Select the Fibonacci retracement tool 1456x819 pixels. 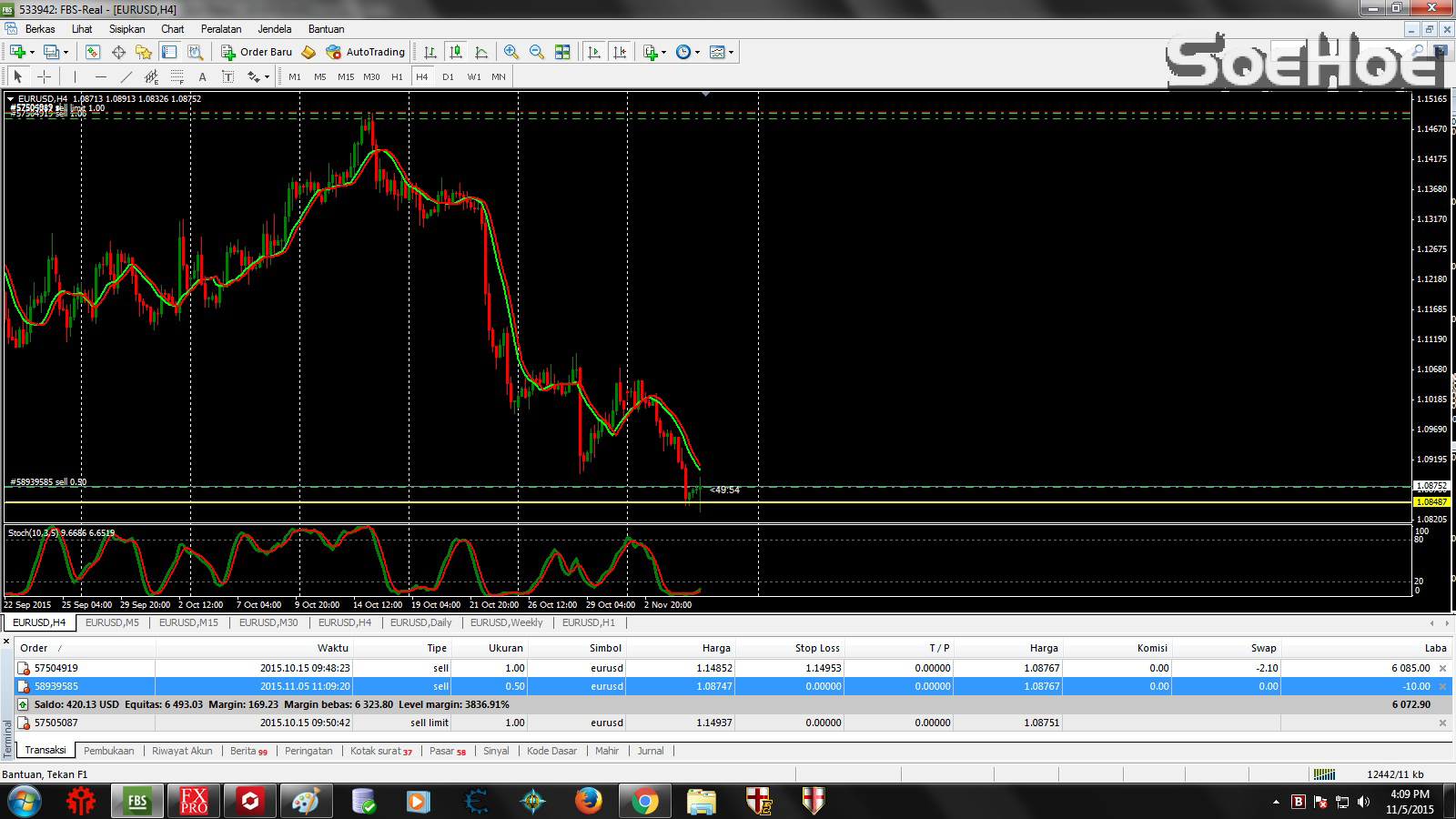(177, 76)
